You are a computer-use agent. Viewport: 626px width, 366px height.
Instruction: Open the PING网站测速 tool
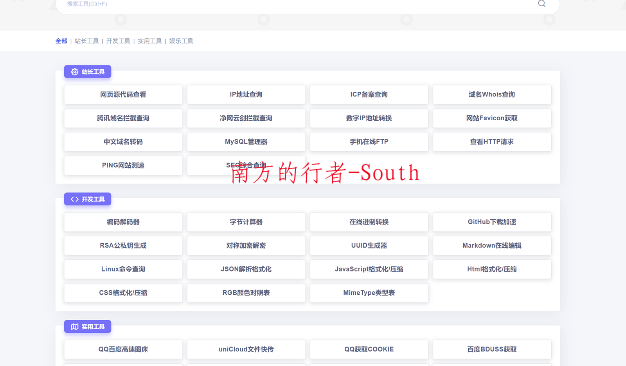coord(123,165)
